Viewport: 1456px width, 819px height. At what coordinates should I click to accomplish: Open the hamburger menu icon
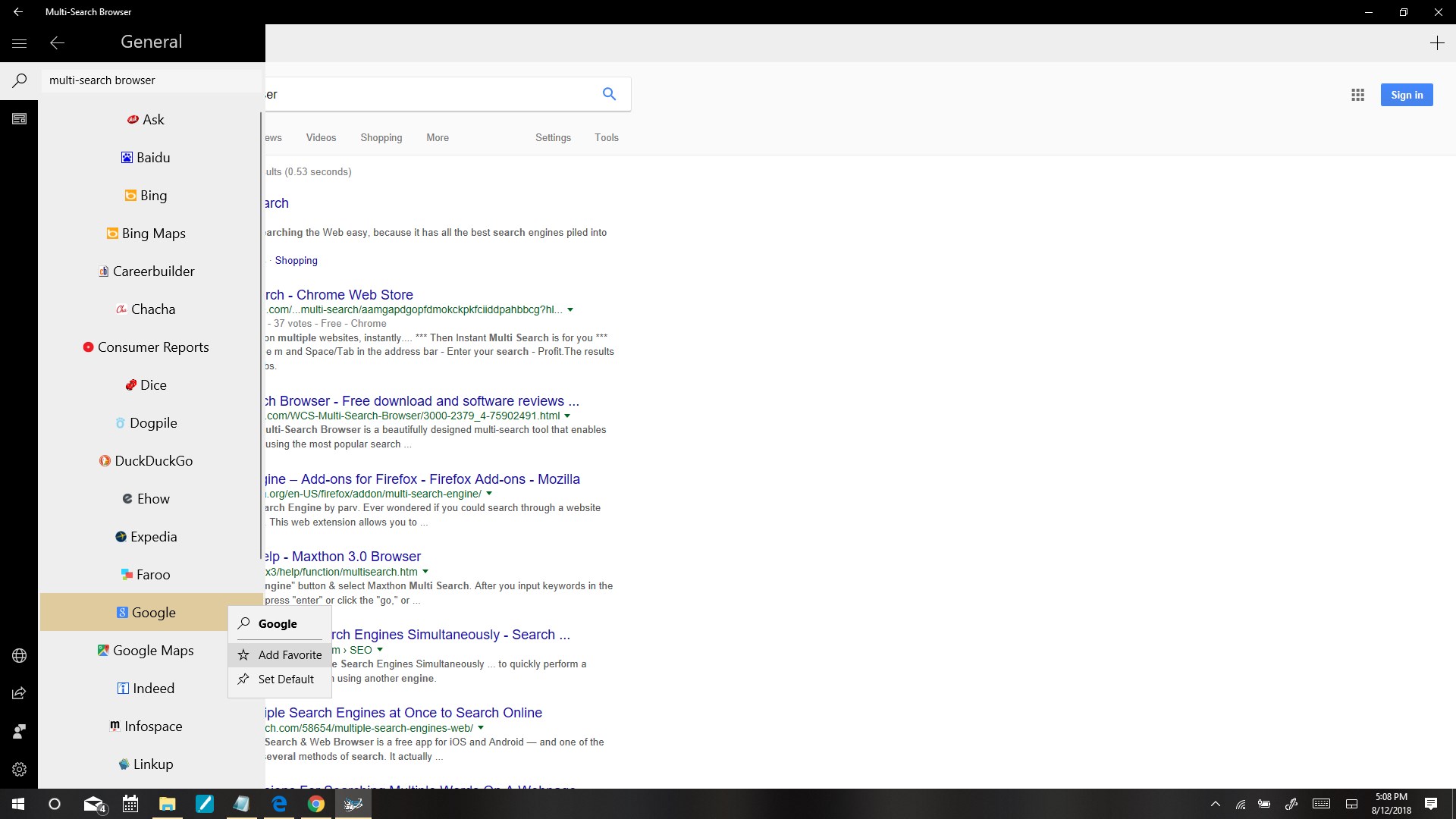[19, 43]
